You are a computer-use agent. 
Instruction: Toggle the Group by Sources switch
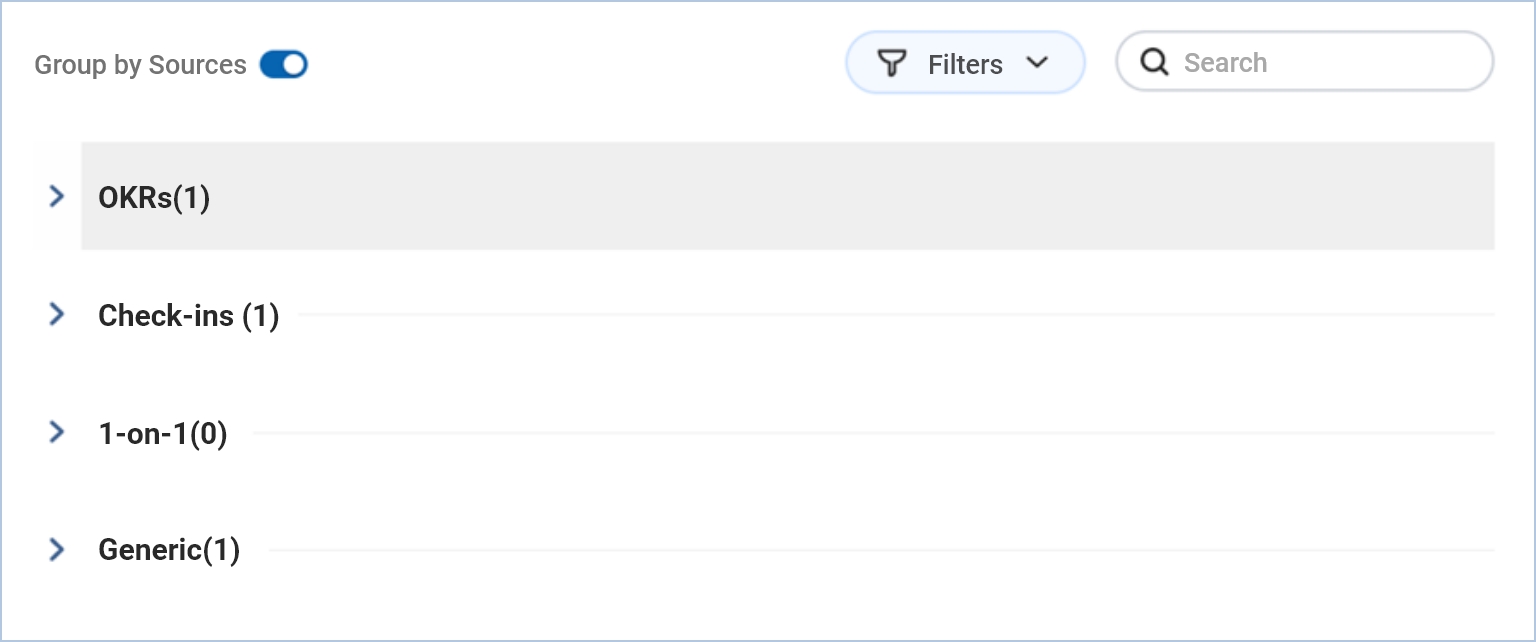click(283, 65)
